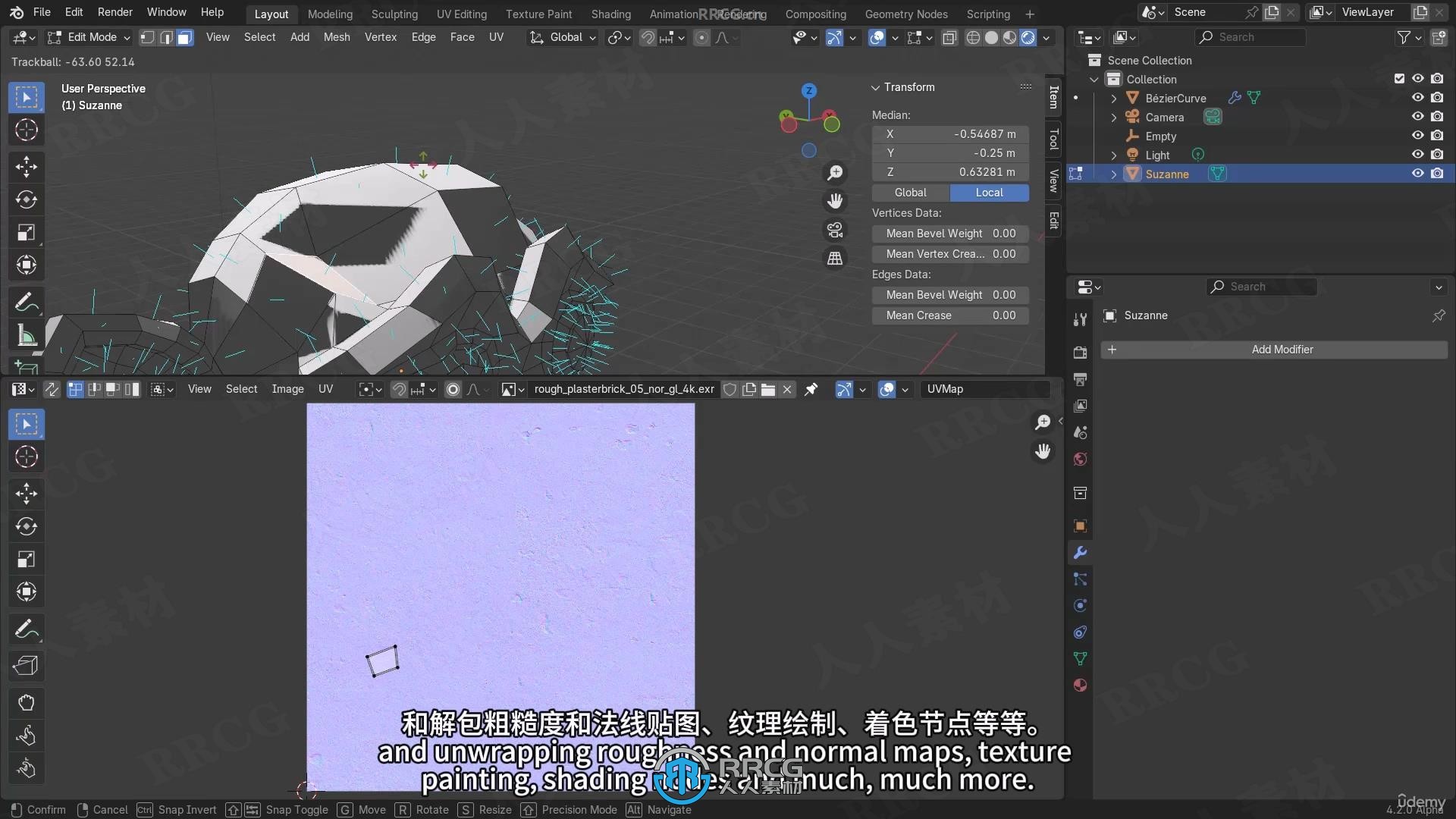Select the Annotate tool in UV editor

(27, 629)
